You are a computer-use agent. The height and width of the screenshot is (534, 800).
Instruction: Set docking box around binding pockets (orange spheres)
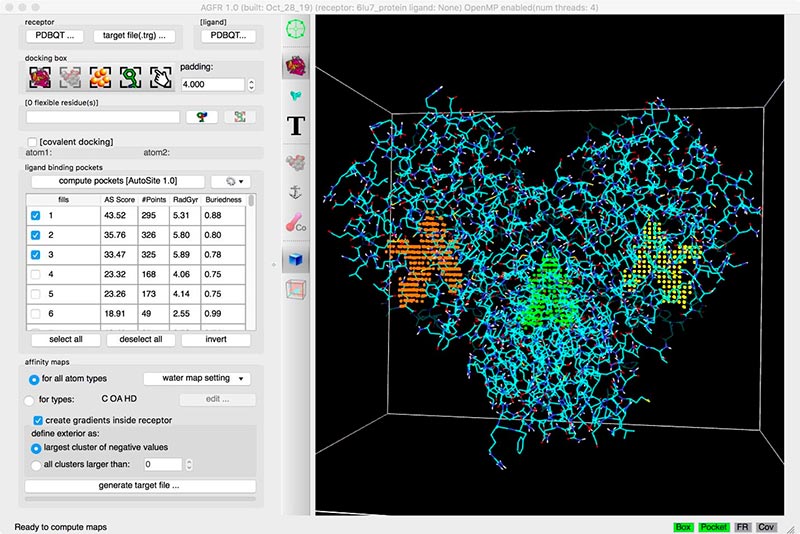tap(100, 77)
